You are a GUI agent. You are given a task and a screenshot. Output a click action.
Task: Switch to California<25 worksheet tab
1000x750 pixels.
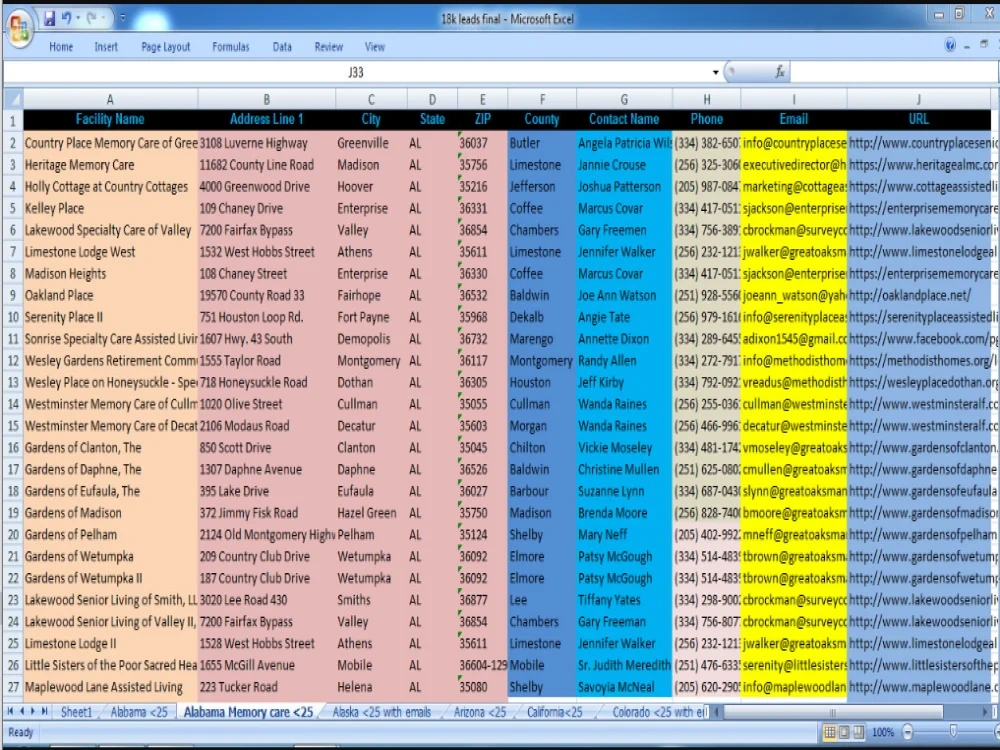[x=554, y=712]
